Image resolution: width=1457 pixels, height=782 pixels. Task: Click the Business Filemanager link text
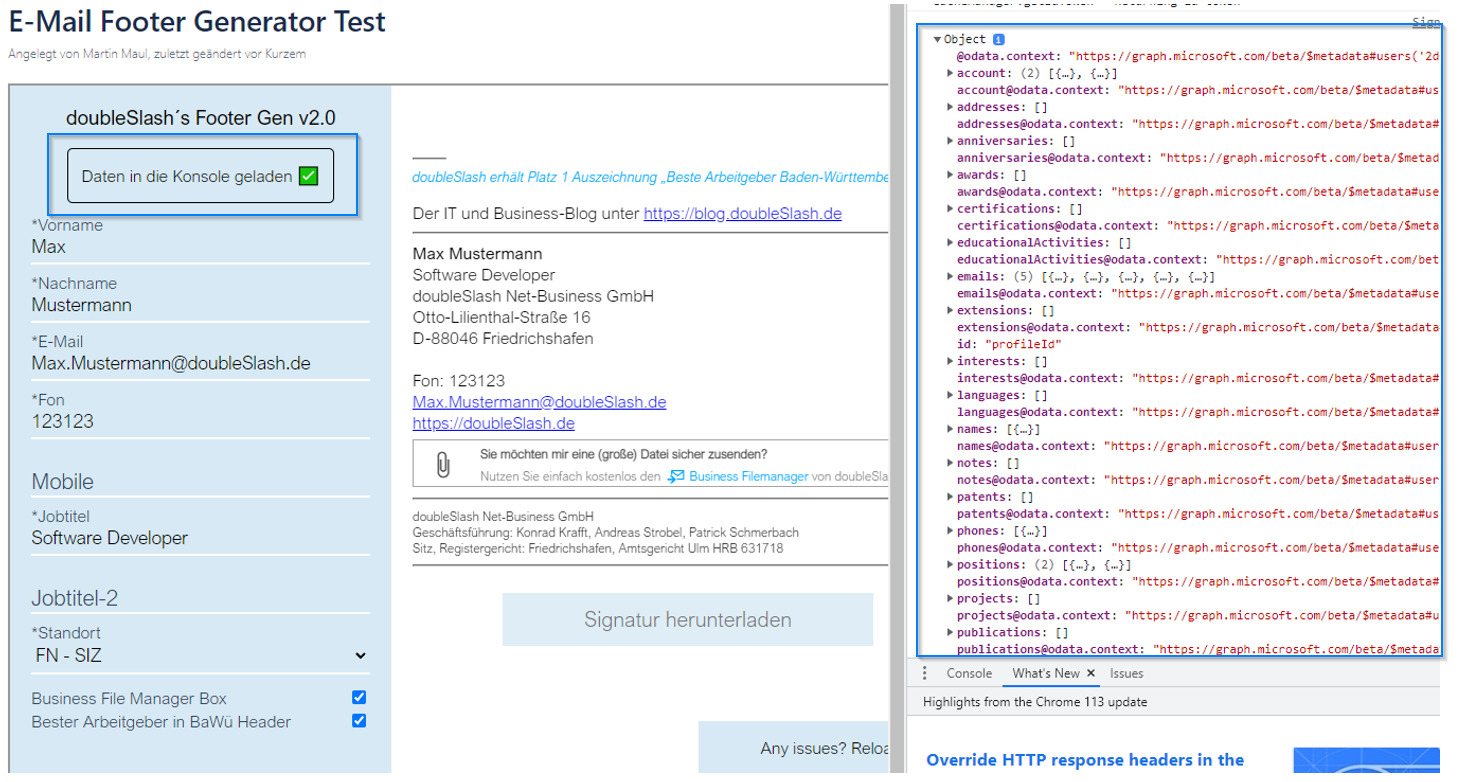click(748, 477)
